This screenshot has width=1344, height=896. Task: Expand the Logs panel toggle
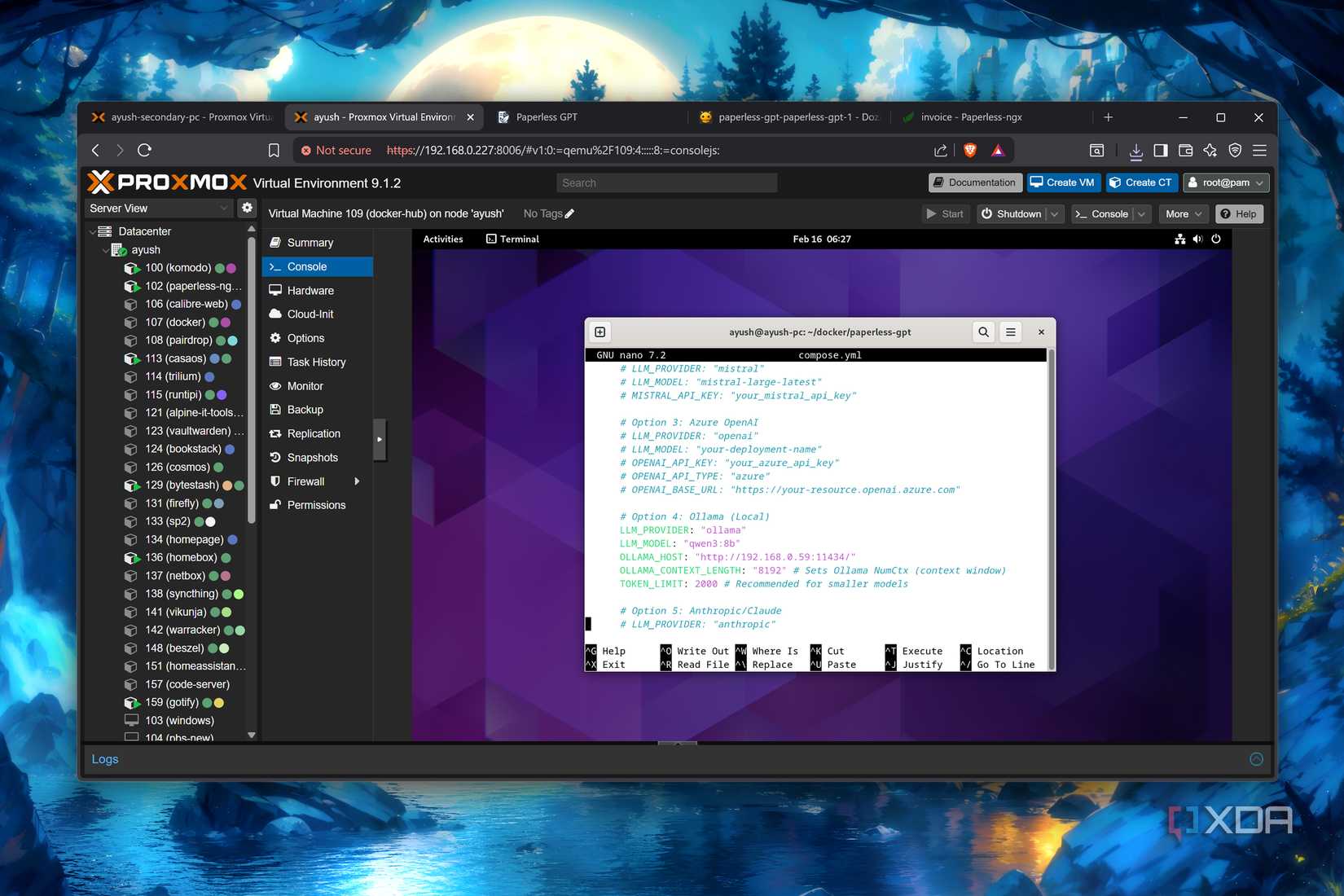pyautogui.click(x=1256, y=759)
